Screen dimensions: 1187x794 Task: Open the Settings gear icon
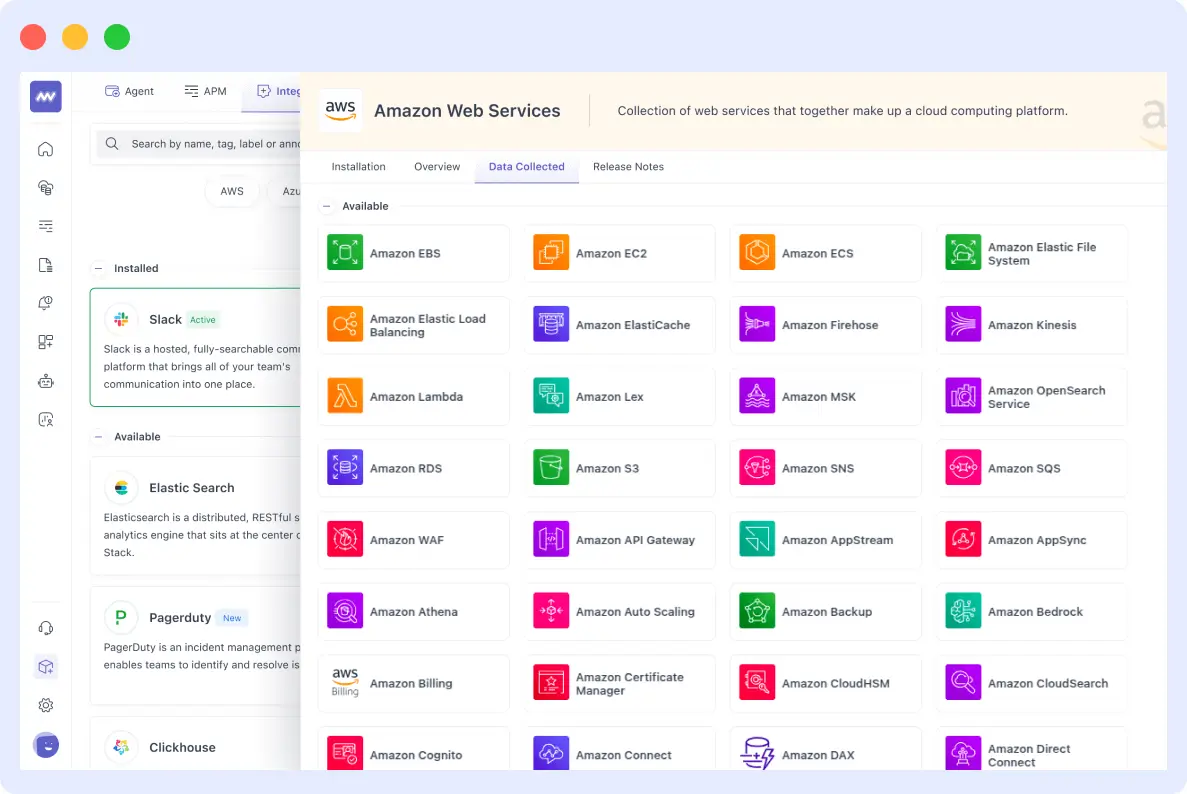tap(45, 705)
